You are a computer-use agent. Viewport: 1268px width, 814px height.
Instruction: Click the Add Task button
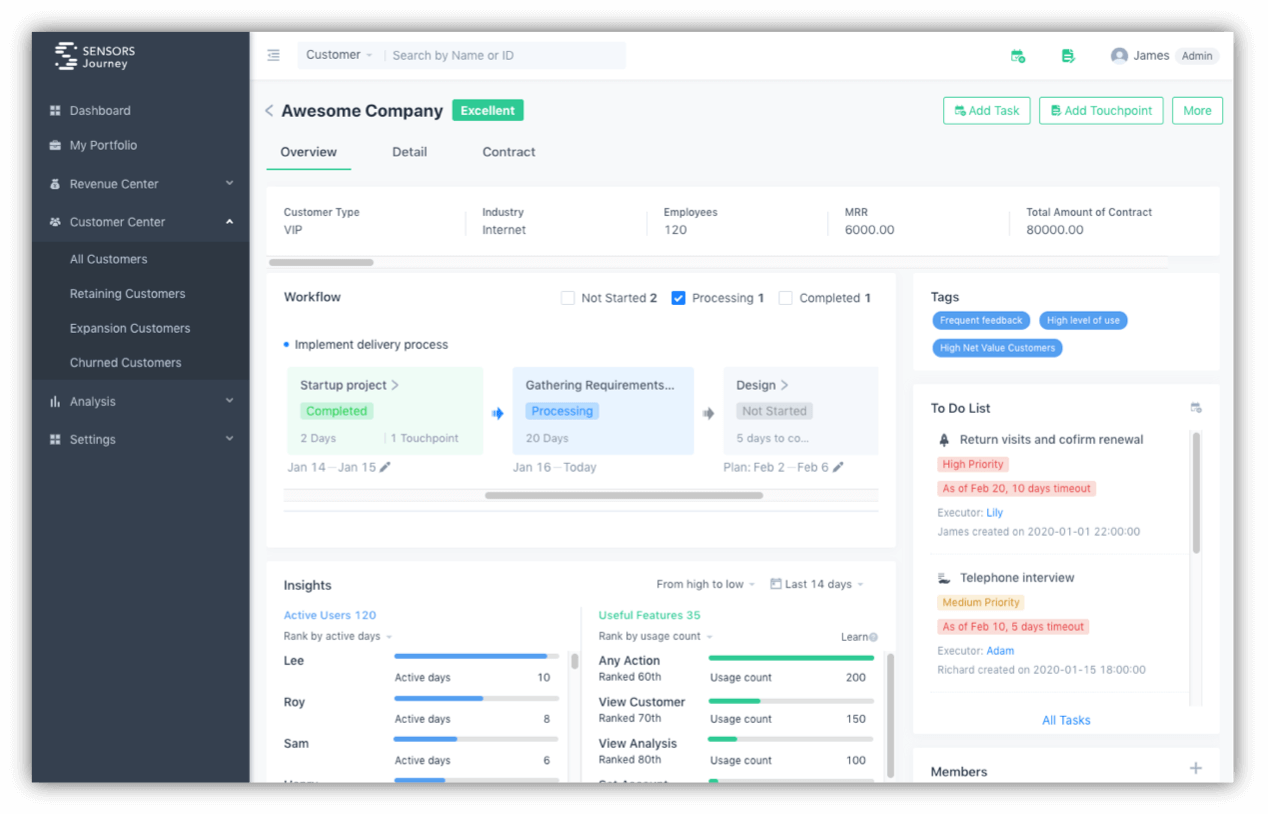tap(987, 111)
